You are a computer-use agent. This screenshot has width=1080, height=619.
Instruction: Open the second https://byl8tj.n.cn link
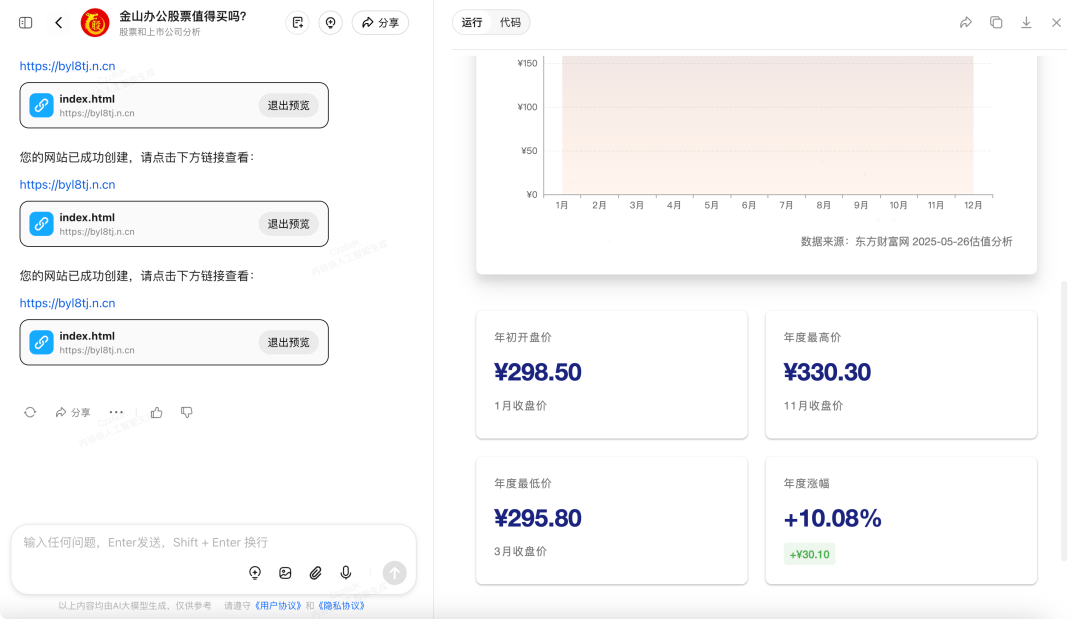[x=68, y=185]
